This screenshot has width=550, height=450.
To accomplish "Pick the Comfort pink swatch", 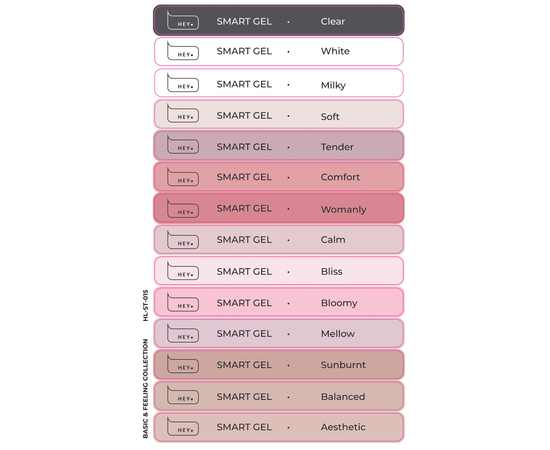I will tap(279, 177).
